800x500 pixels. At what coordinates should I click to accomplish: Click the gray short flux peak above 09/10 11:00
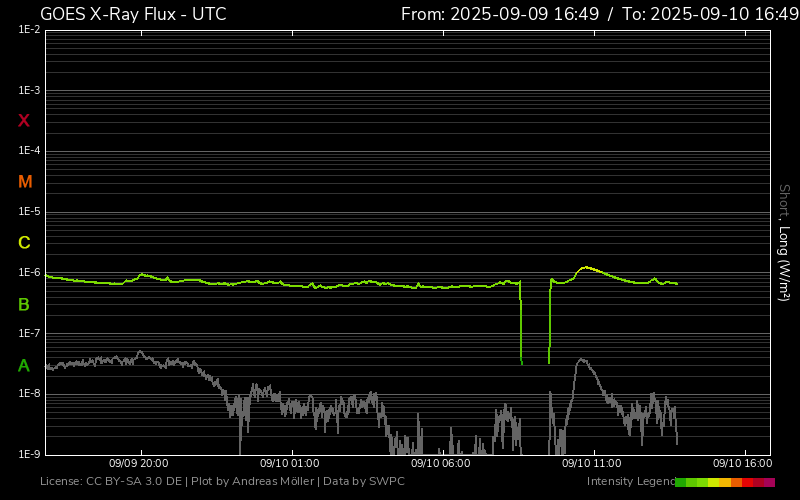582,361
